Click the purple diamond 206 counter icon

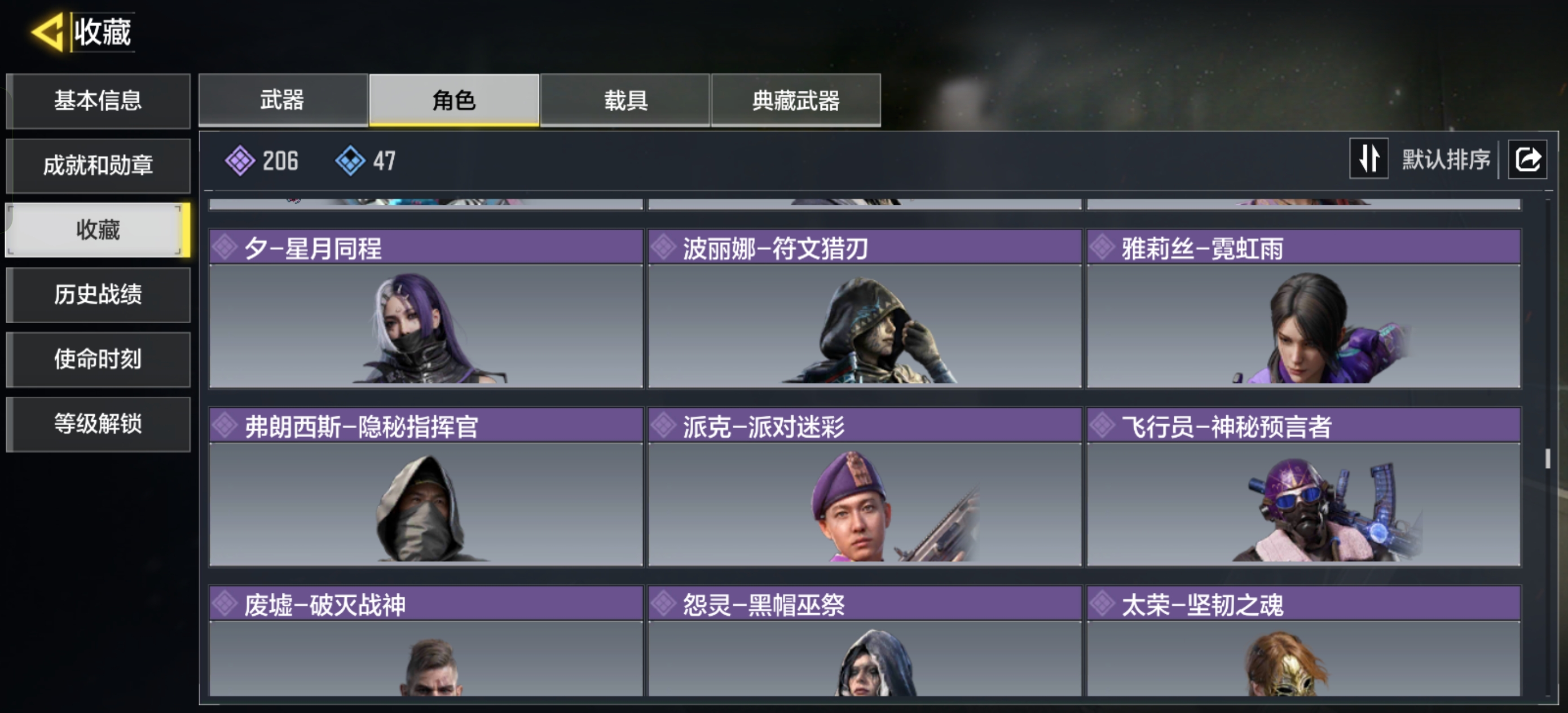pyautogui.click(x=240, y=161)
